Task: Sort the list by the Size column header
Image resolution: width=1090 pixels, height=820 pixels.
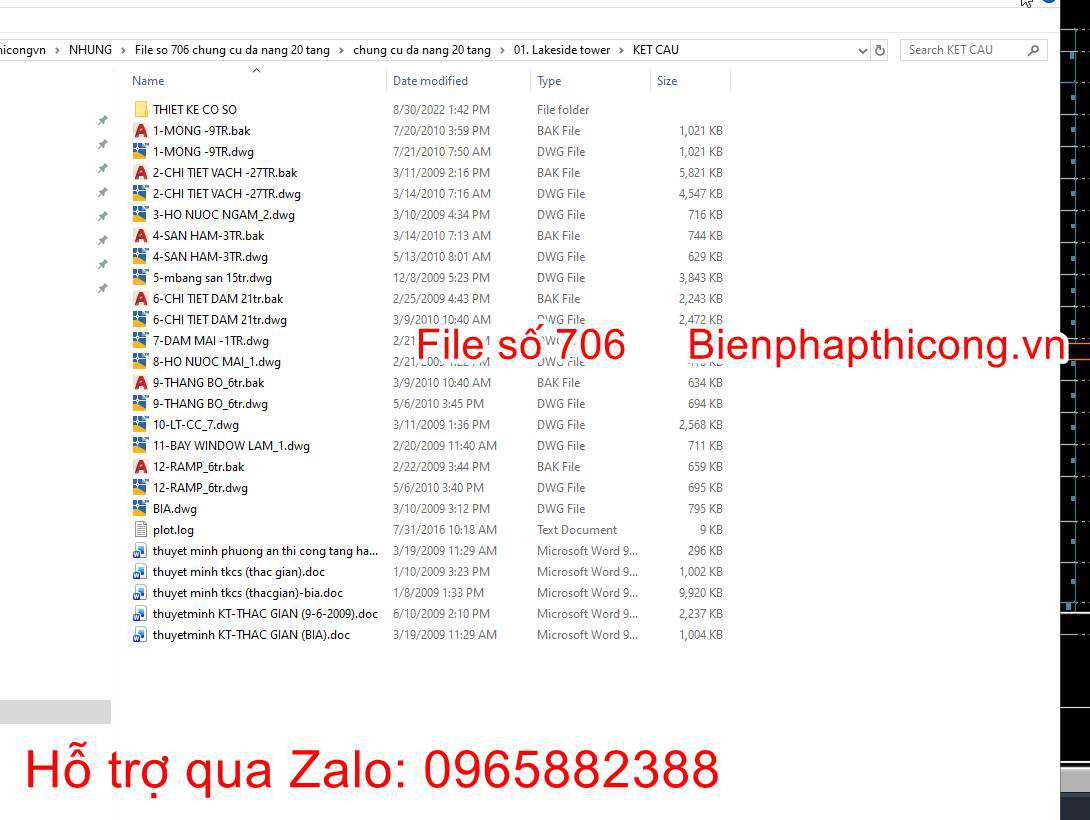Action: [x=667, y=81]
